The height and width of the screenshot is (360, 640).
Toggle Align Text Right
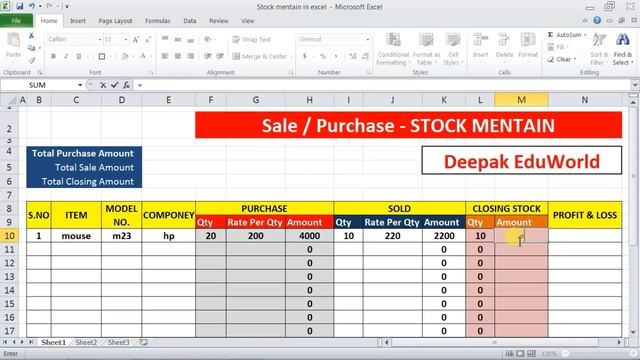tap(190, 56)
